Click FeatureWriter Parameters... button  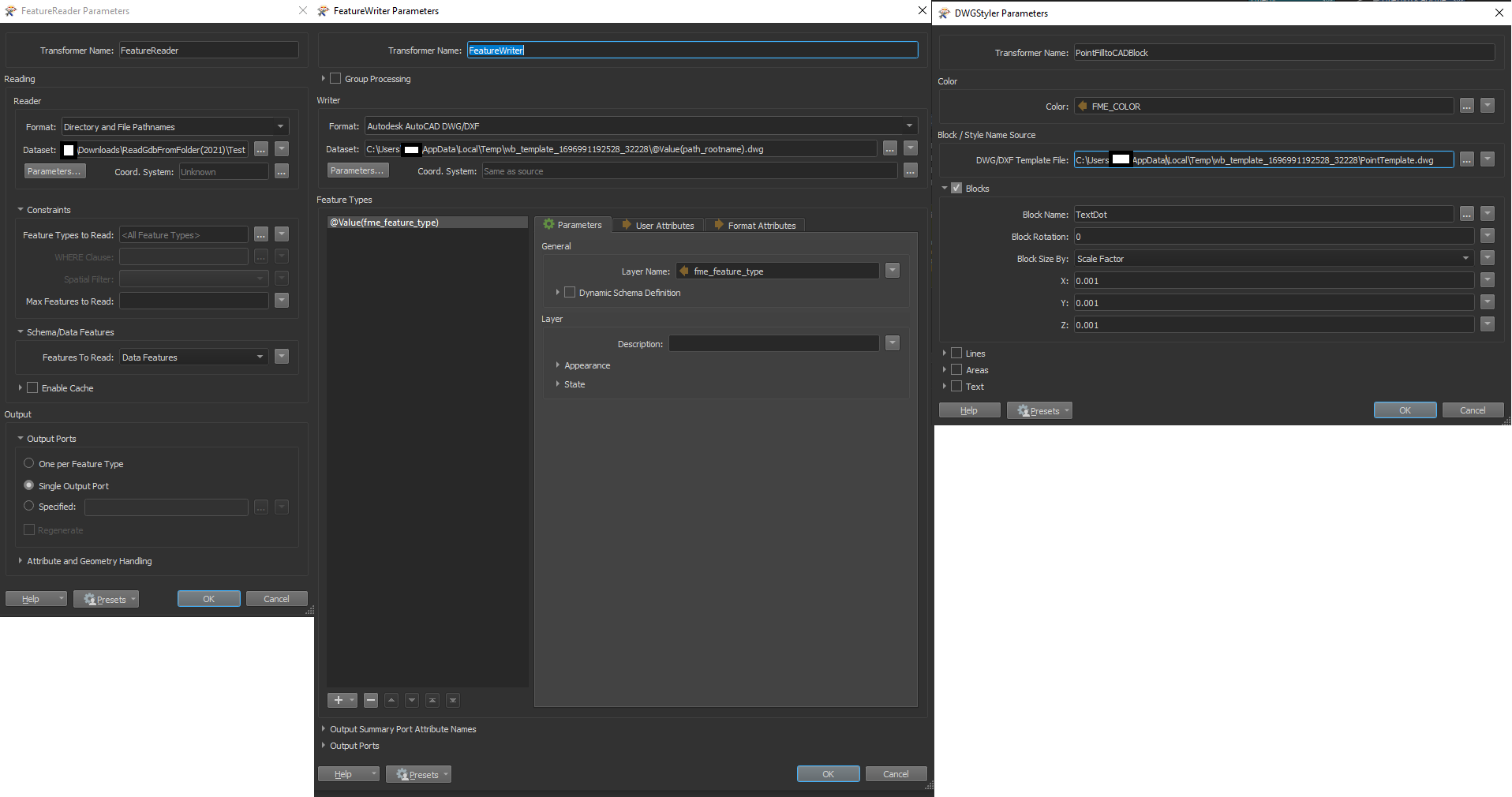click(357, 170)
